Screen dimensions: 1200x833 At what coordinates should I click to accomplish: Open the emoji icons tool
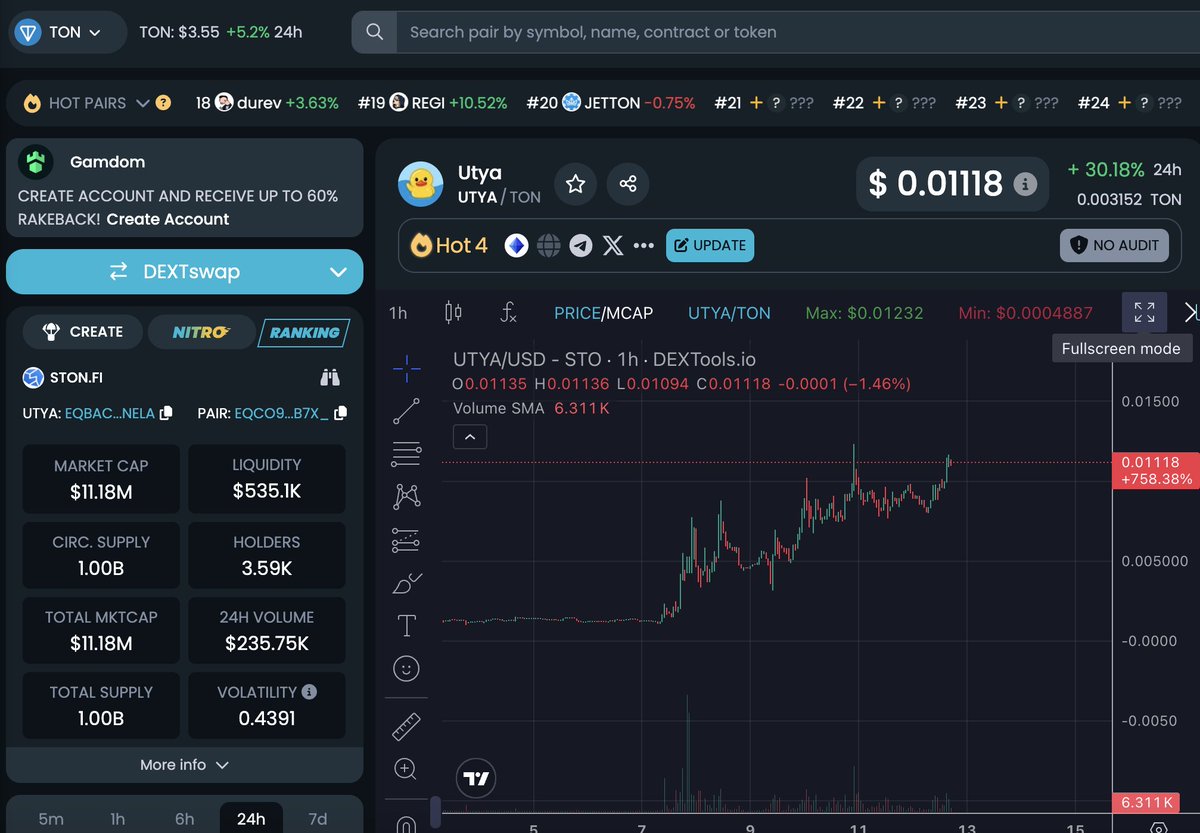click(406, 668)
